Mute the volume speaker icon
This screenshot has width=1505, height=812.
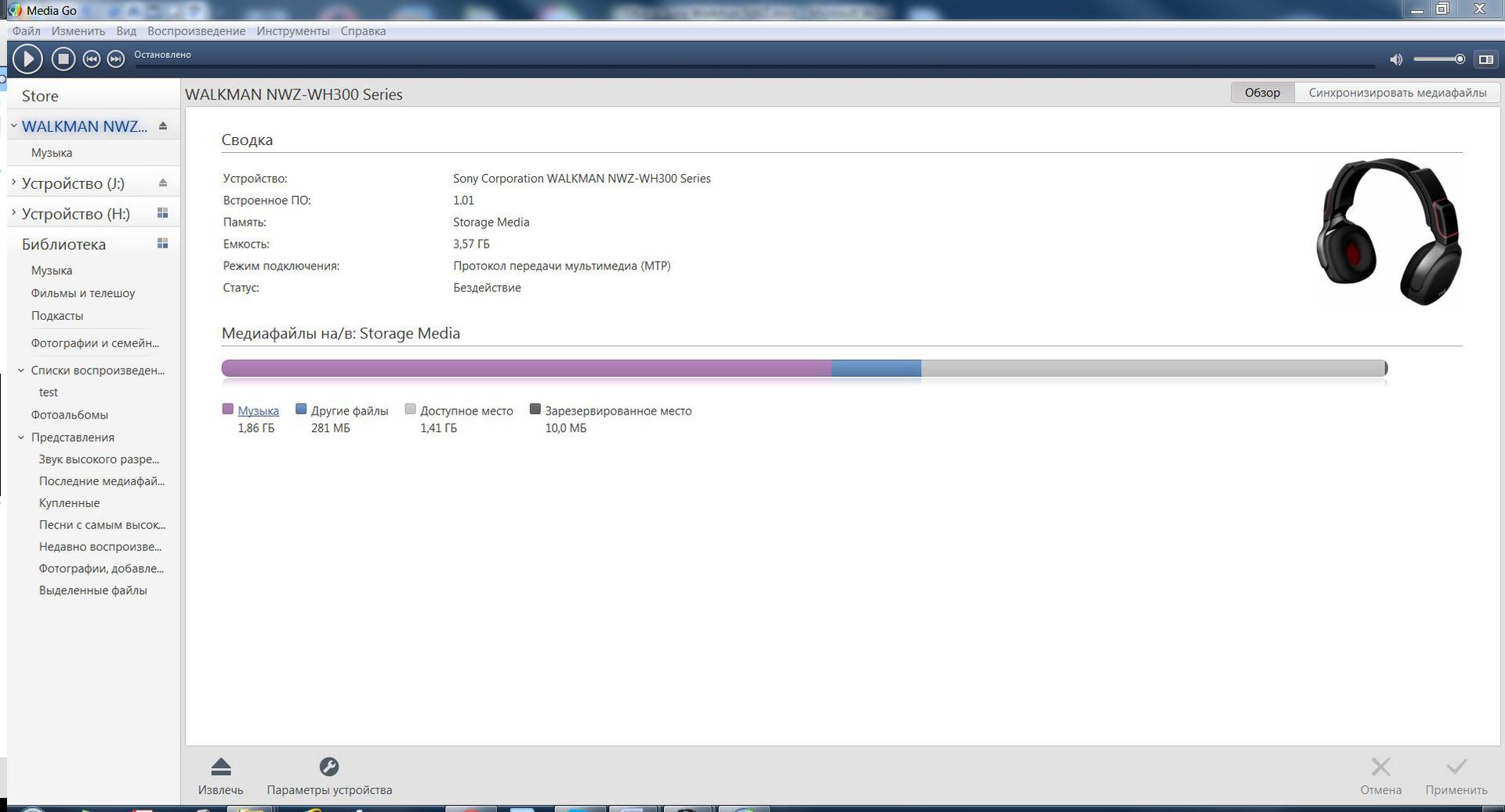[1395, 60]
